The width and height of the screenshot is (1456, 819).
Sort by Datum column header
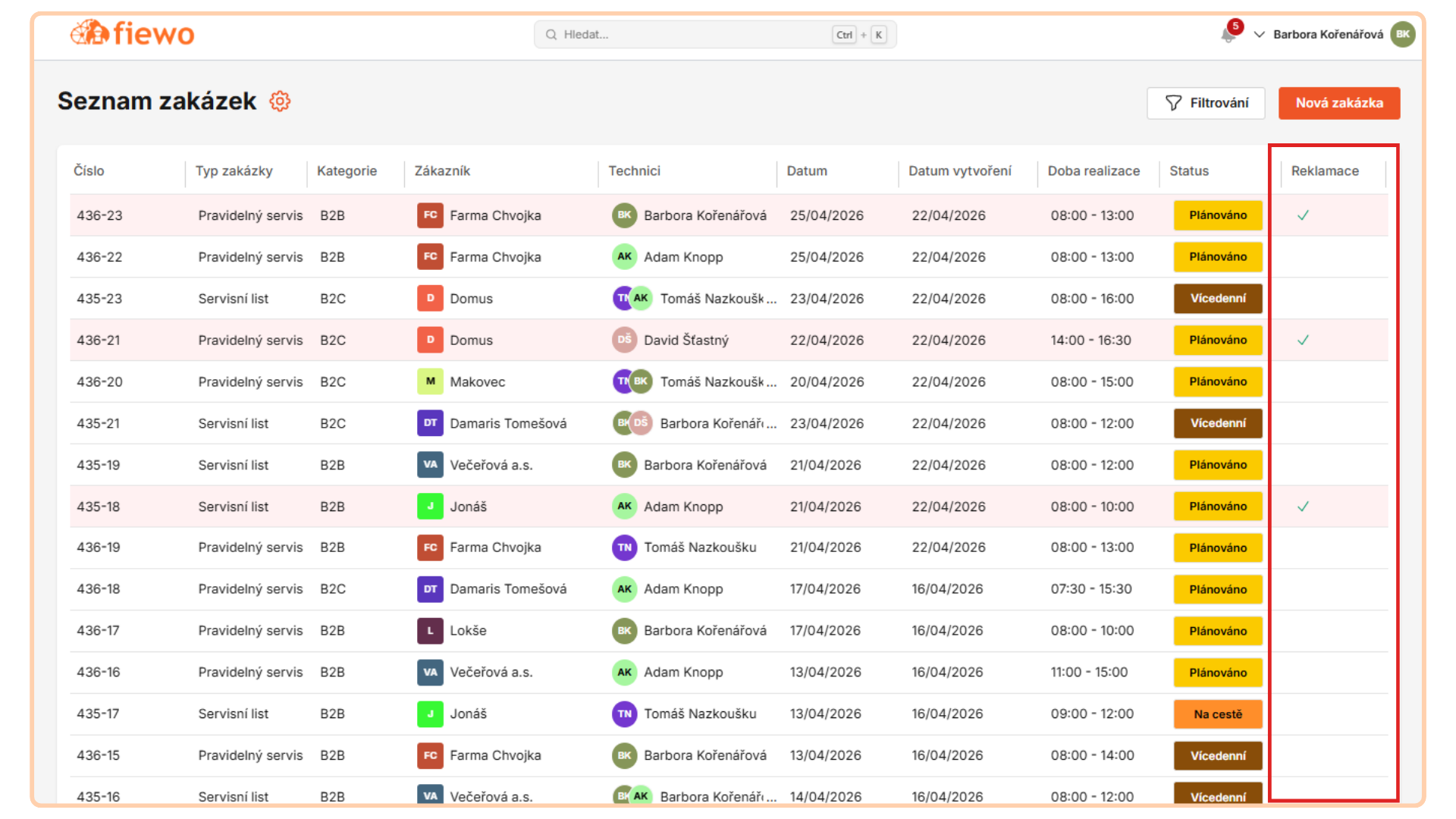pos(806,171)
